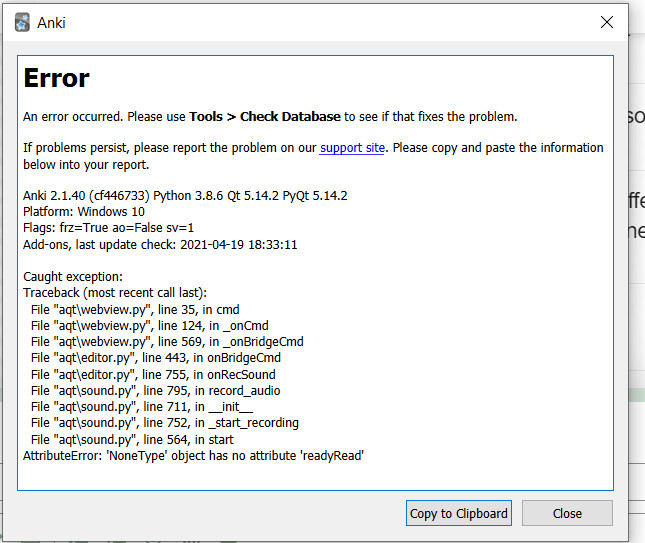Place cursor on the Anki 2.1.40 version line

(185, 195)
